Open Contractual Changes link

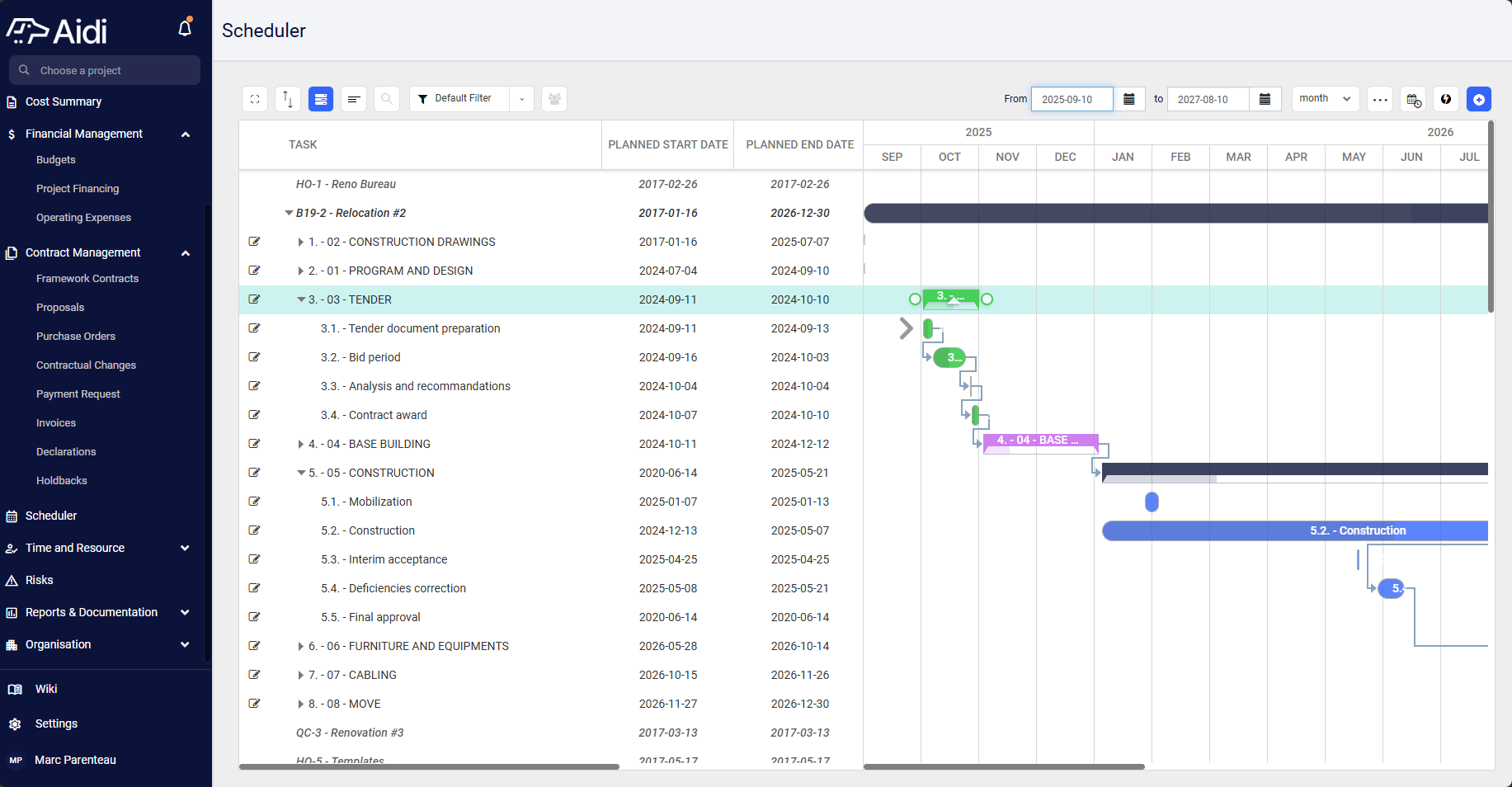(x=86, y=365)
